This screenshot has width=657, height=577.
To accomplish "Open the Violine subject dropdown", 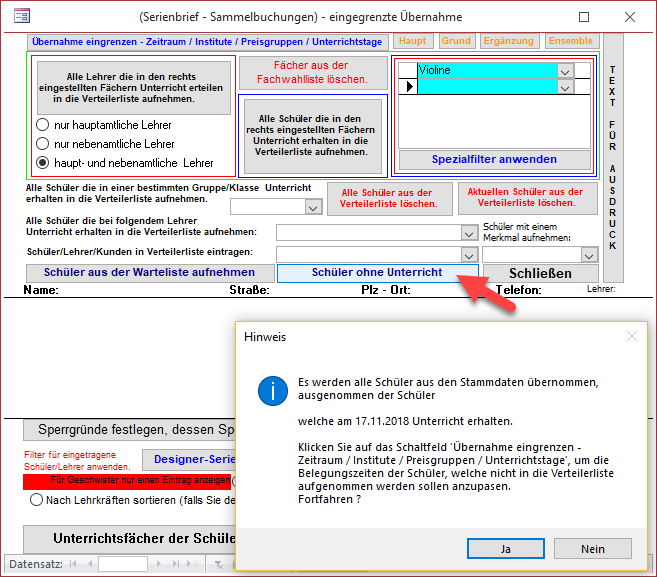I will pos(565,71).
